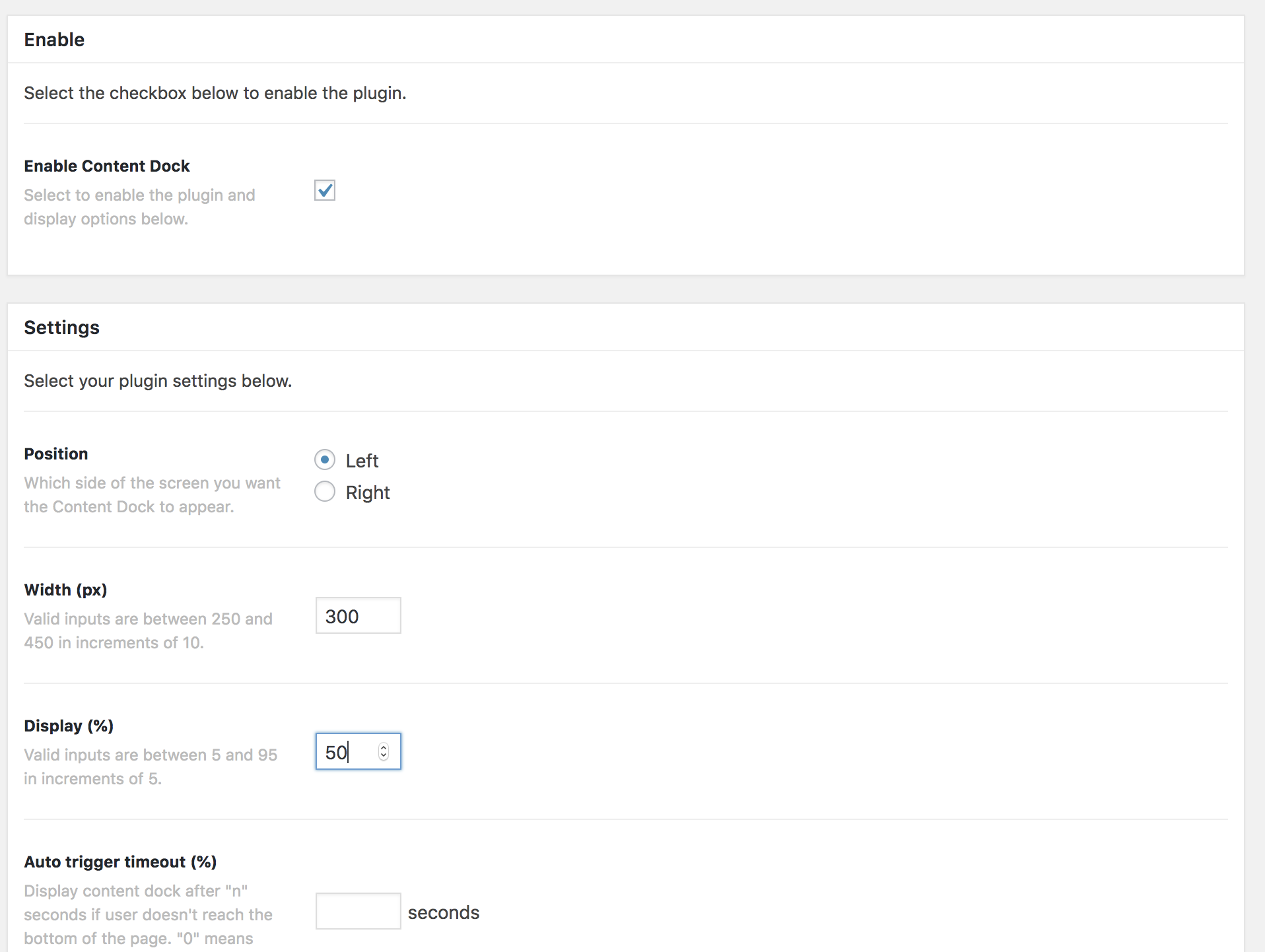The height and width of the screenshot is (952, 1265).
Task: Click the Settings section heading
Action: click(61, 327)
